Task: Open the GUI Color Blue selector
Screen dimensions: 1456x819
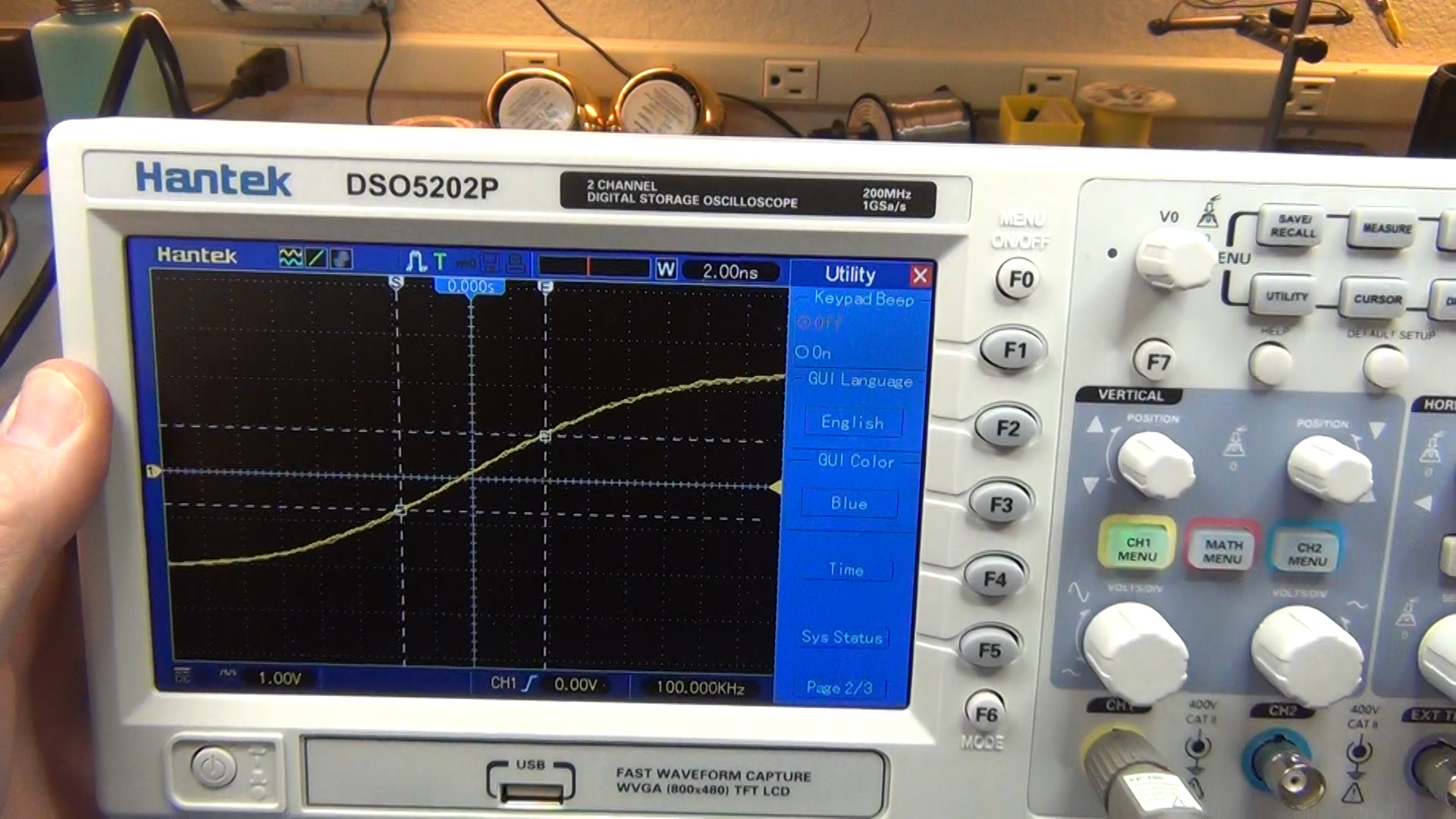Action: pyautogui.click(x=849, y=504)
